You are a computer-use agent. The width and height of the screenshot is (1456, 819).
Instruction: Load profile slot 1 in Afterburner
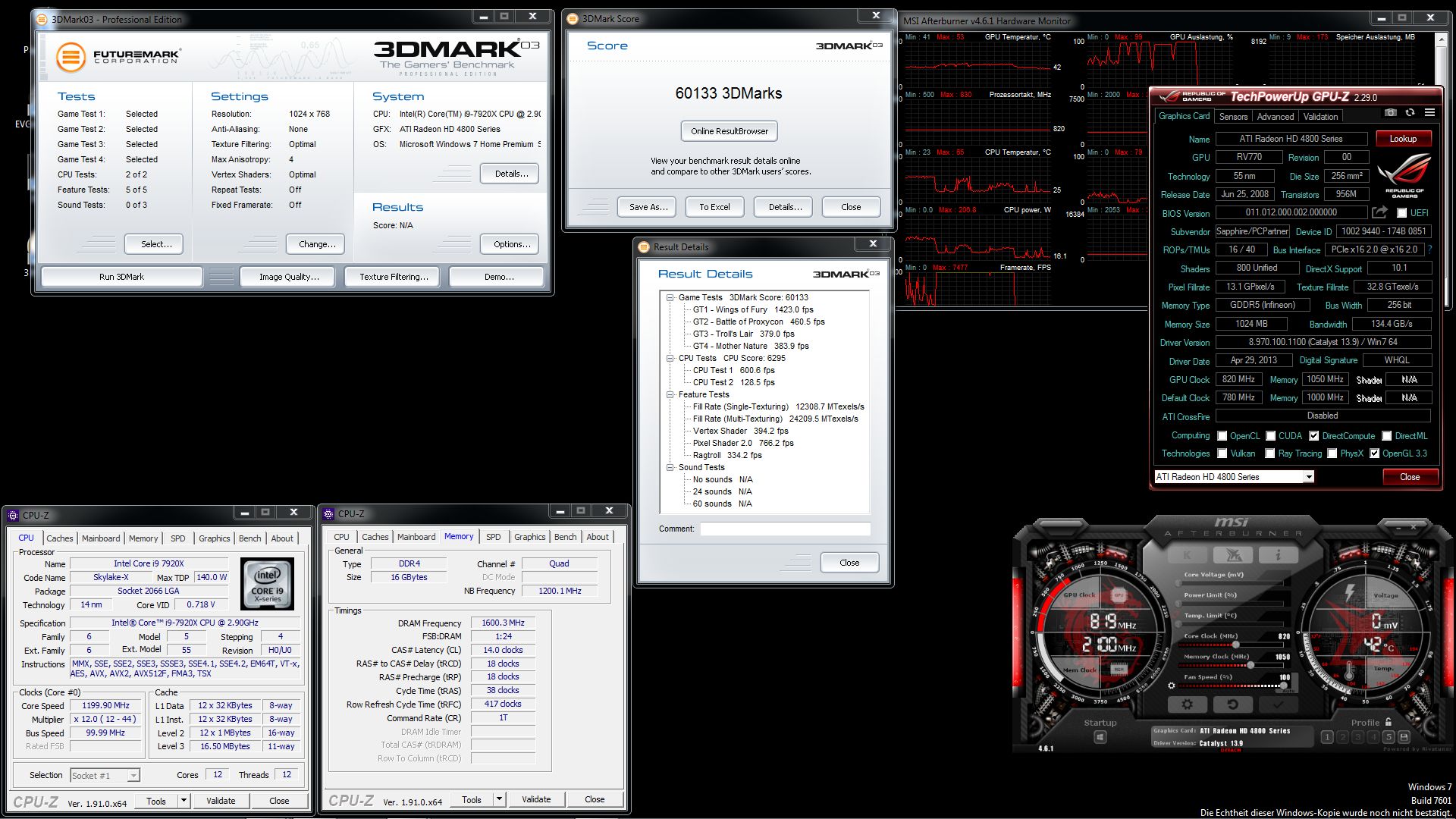pos(1327,737)
